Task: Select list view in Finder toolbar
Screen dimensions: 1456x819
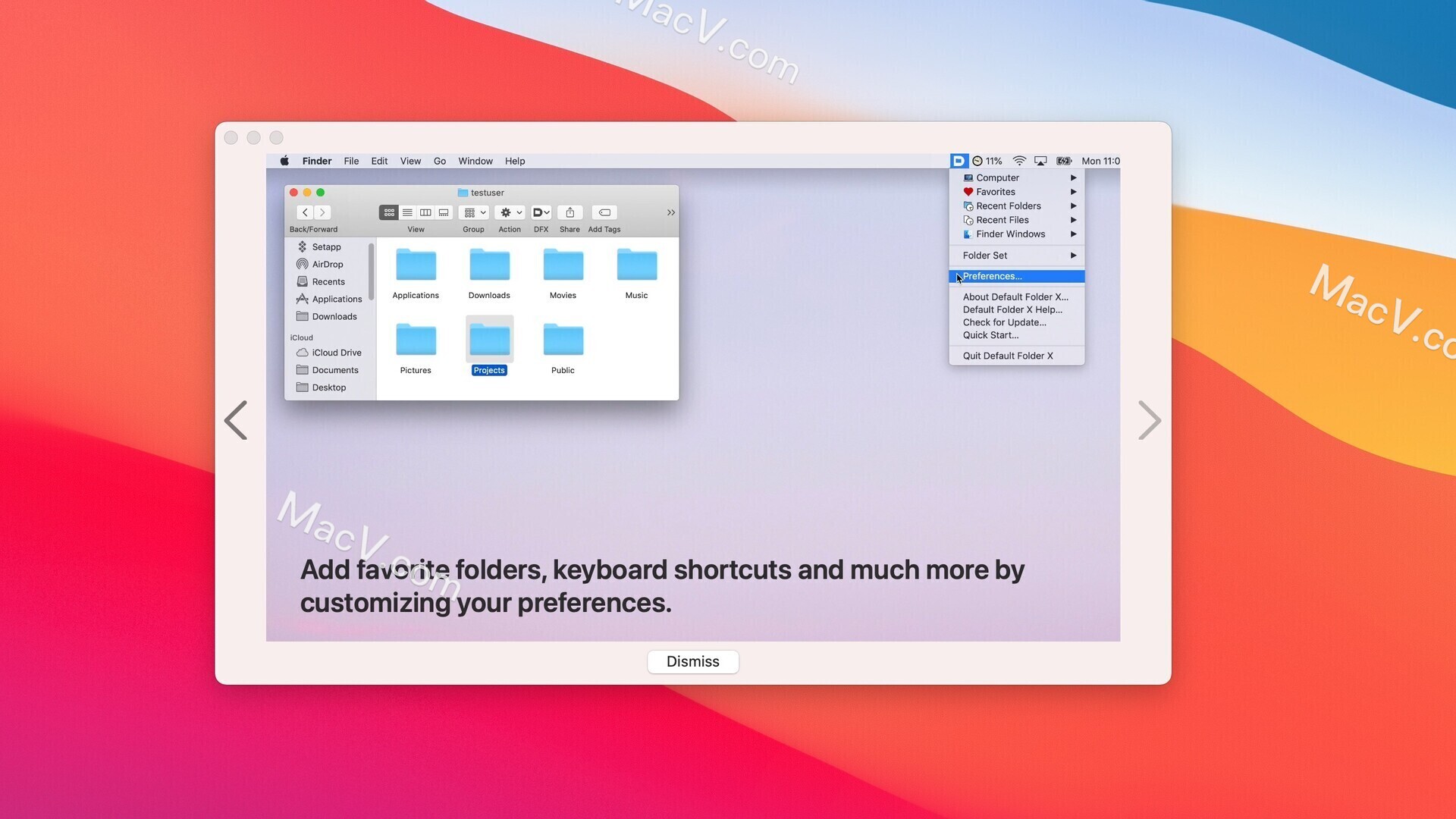Action: pos(407,212)
